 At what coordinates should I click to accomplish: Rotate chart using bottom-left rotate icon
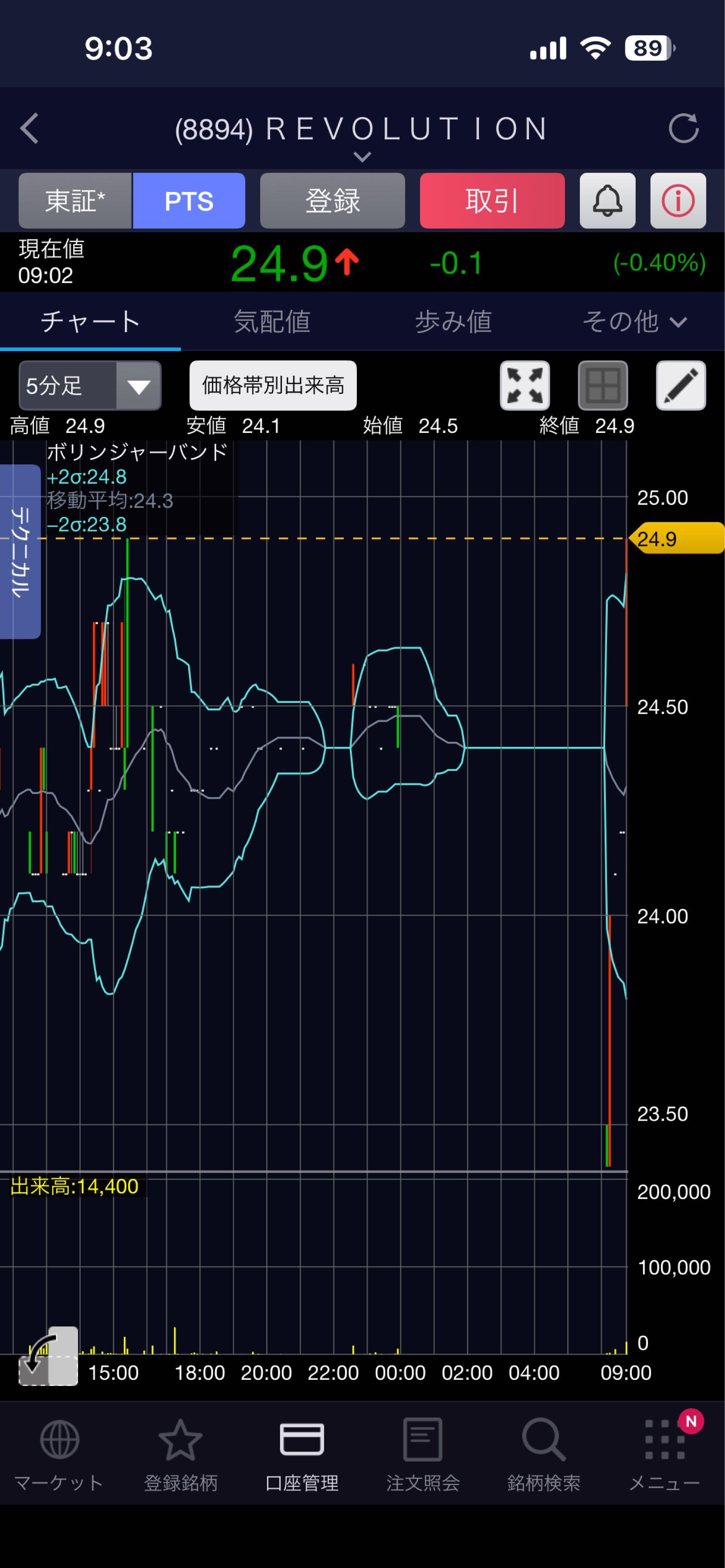pos(48,1356)
